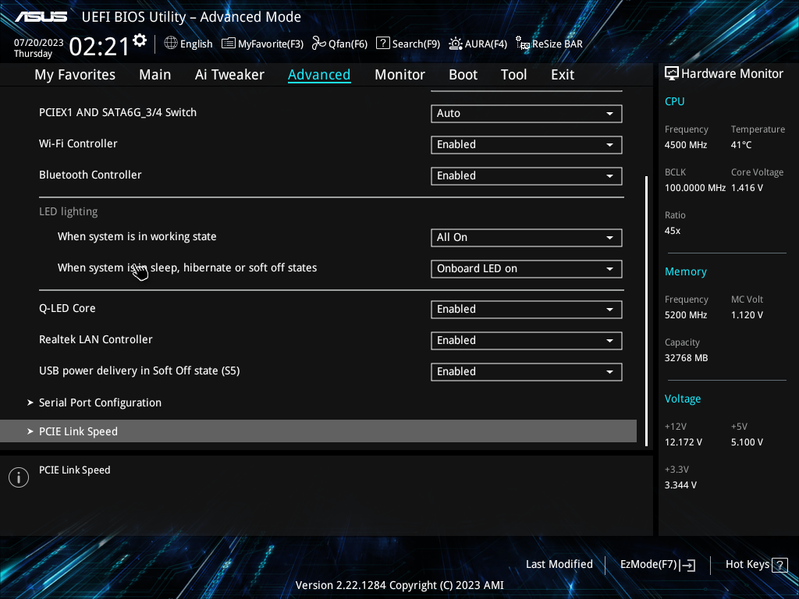This screenshot has height=599, width=799.
Task: Click the ASUS logo
Action: pos(41,17)
